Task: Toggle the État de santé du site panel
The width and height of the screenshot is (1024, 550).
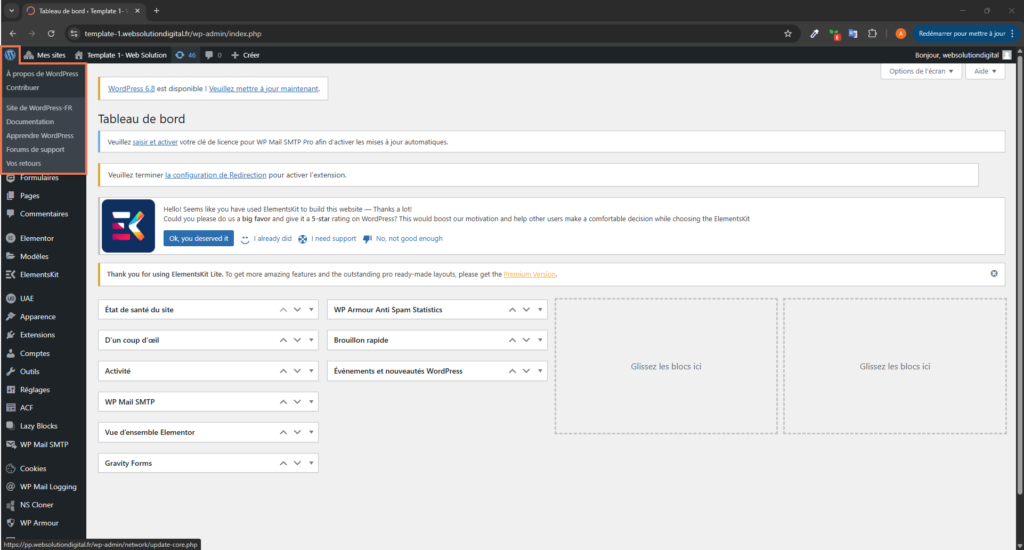Action: click(x=313, y=310)
